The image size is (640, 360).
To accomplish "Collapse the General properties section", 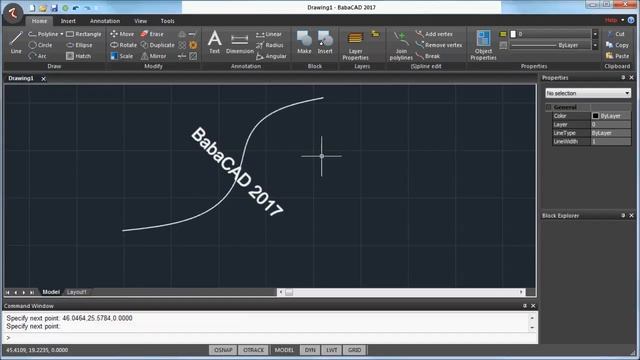I will tap(549, 107).
